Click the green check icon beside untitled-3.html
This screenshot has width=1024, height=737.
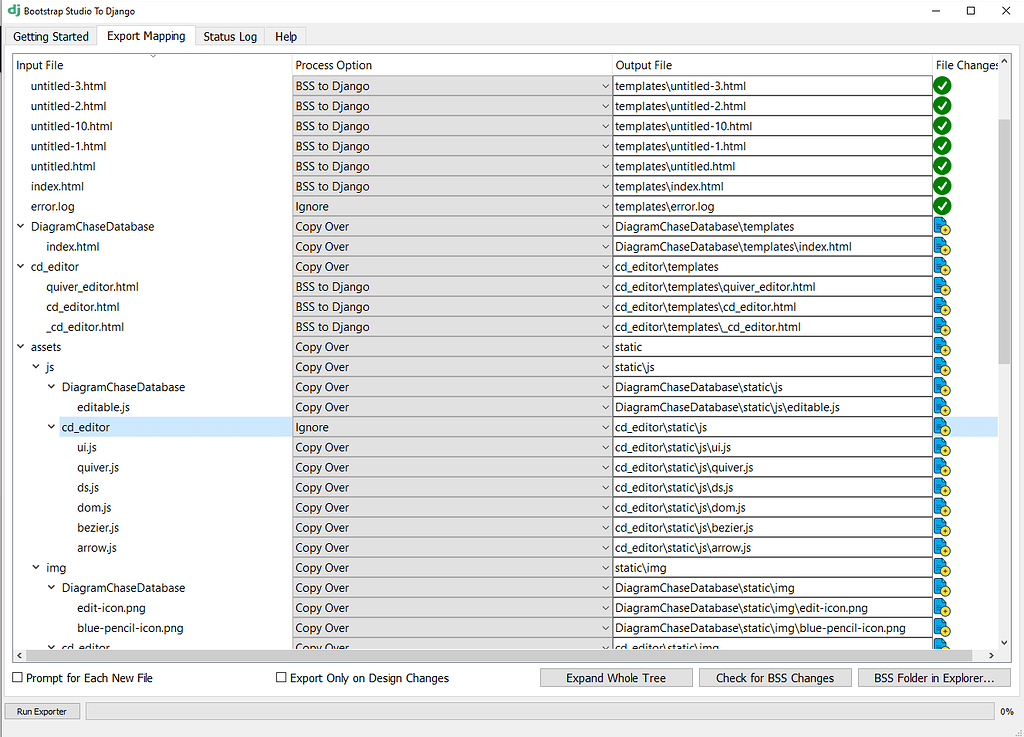942,86
